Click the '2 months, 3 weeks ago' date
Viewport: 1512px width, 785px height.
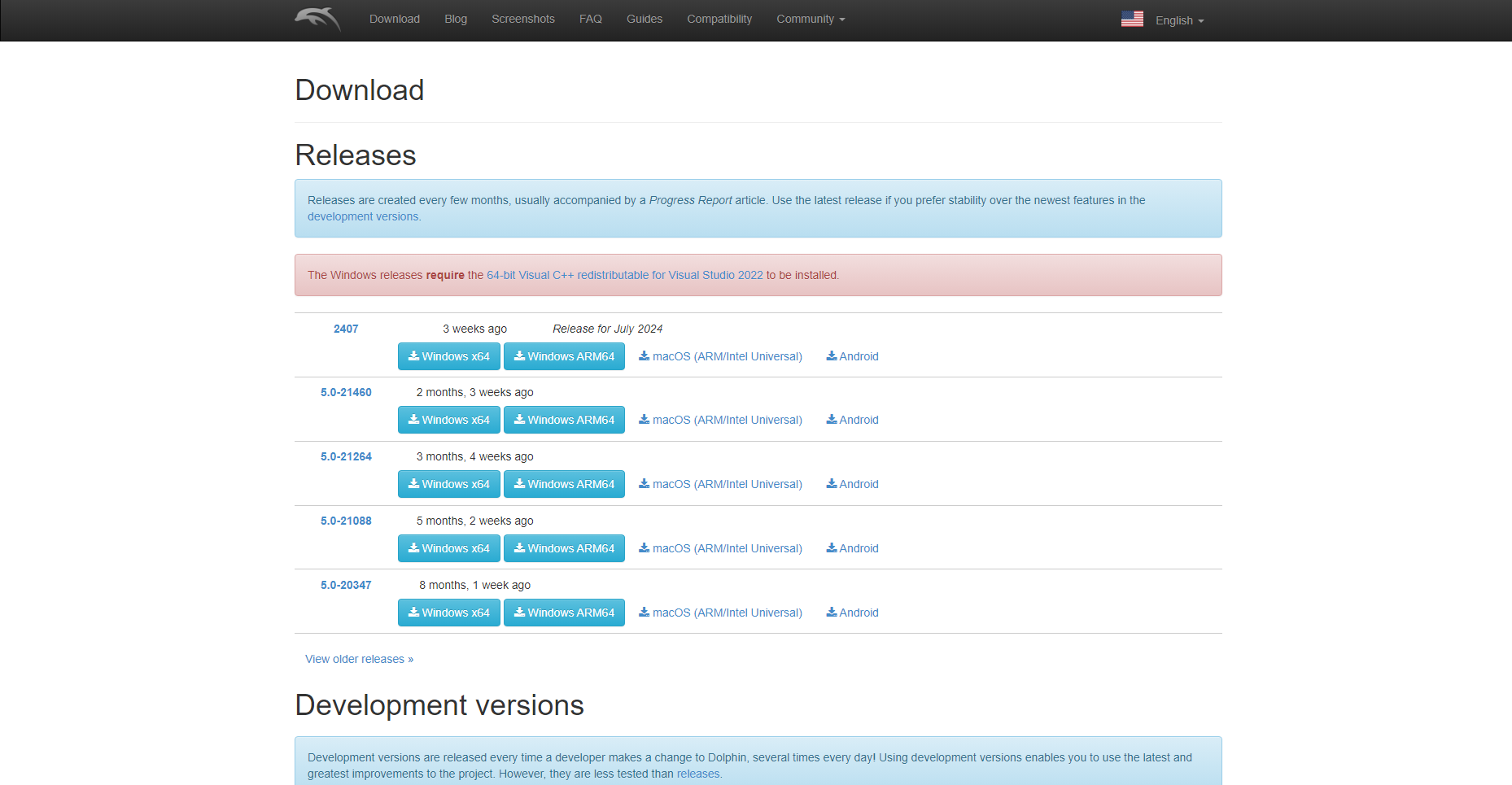coord(474,392)
